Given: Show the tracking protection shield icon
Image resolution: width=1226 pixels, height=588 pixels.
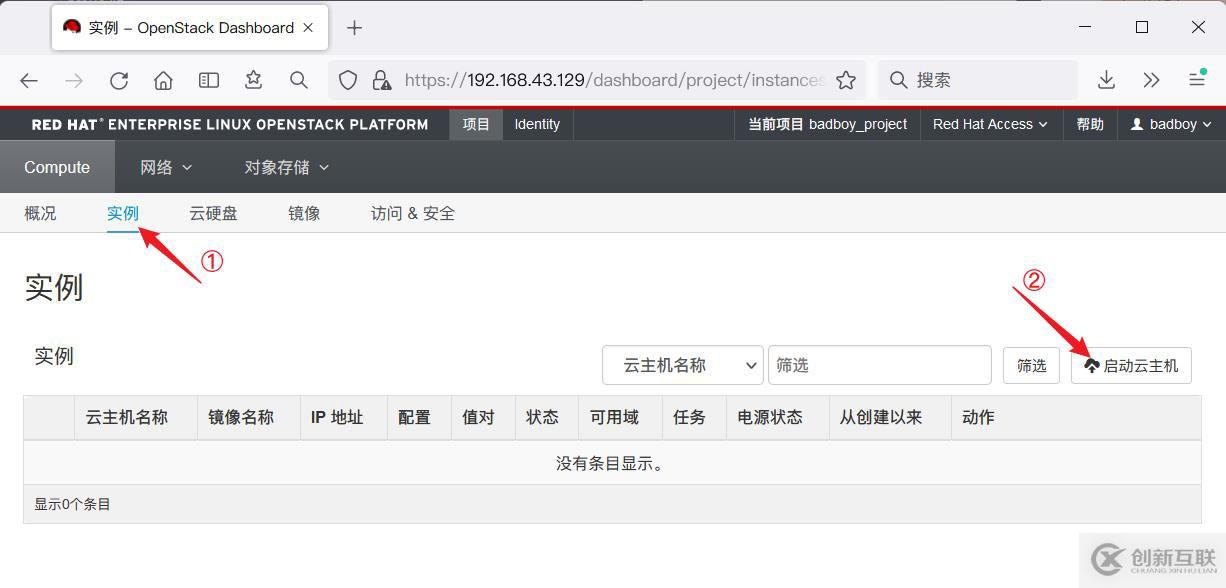Looking at the screenshot, I should [348, 81].
